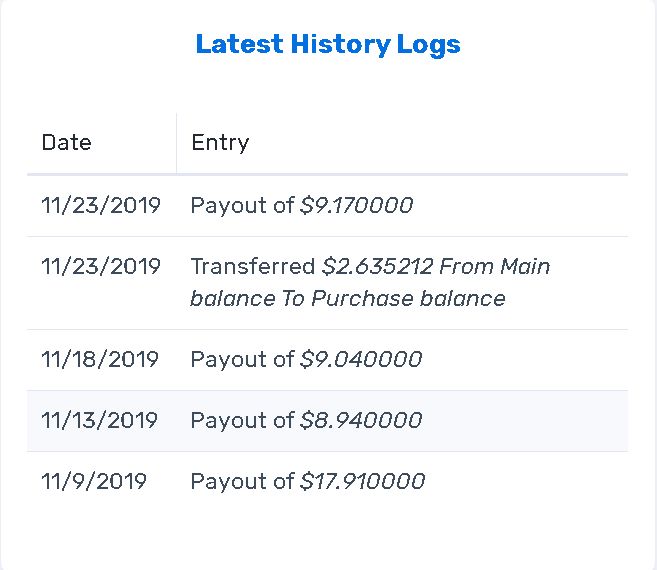
Task: Click the Payout of $17.910000 entry
Action: point(308,481)
